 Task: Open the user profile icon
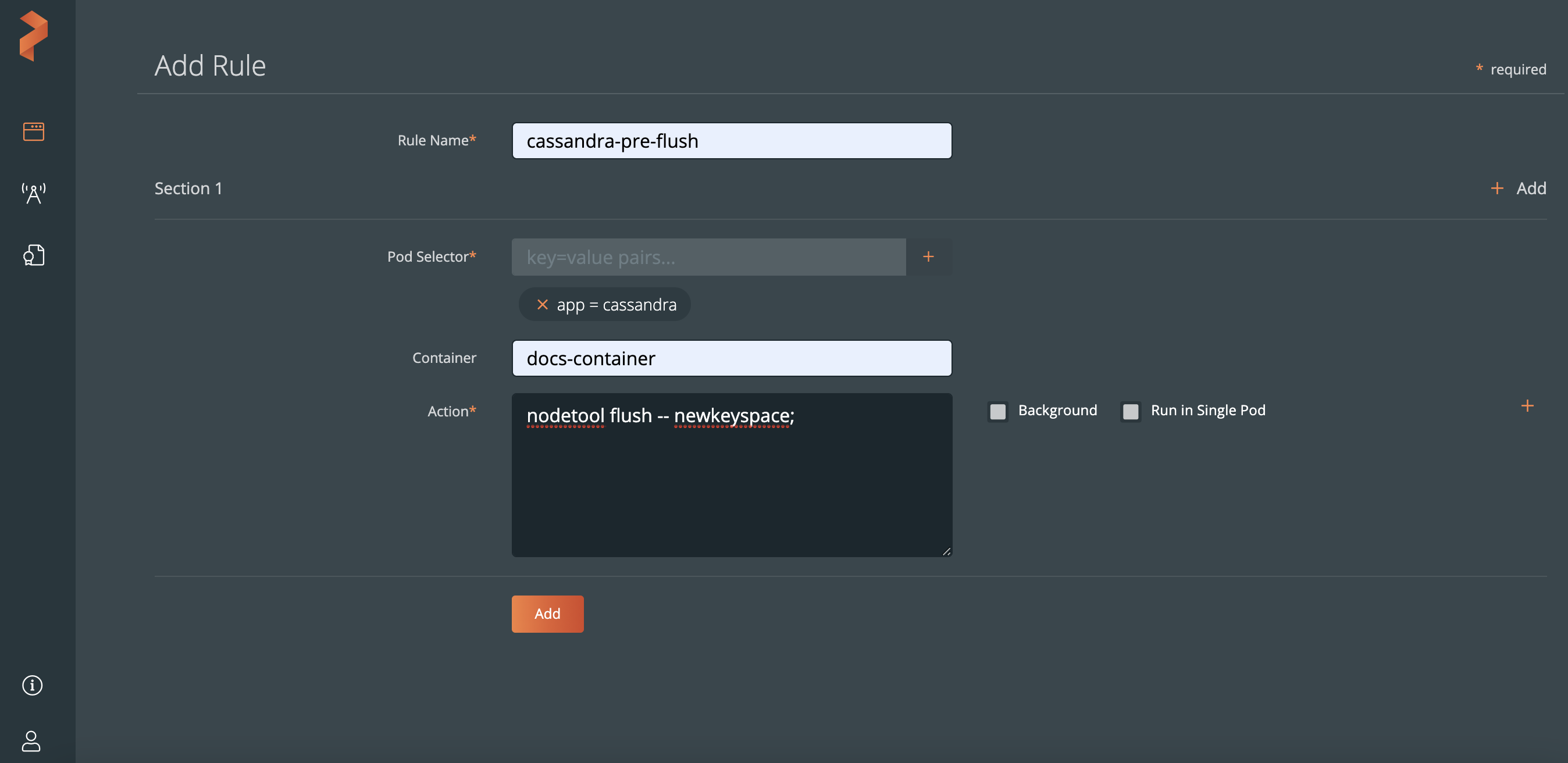[x=31, y=740]
